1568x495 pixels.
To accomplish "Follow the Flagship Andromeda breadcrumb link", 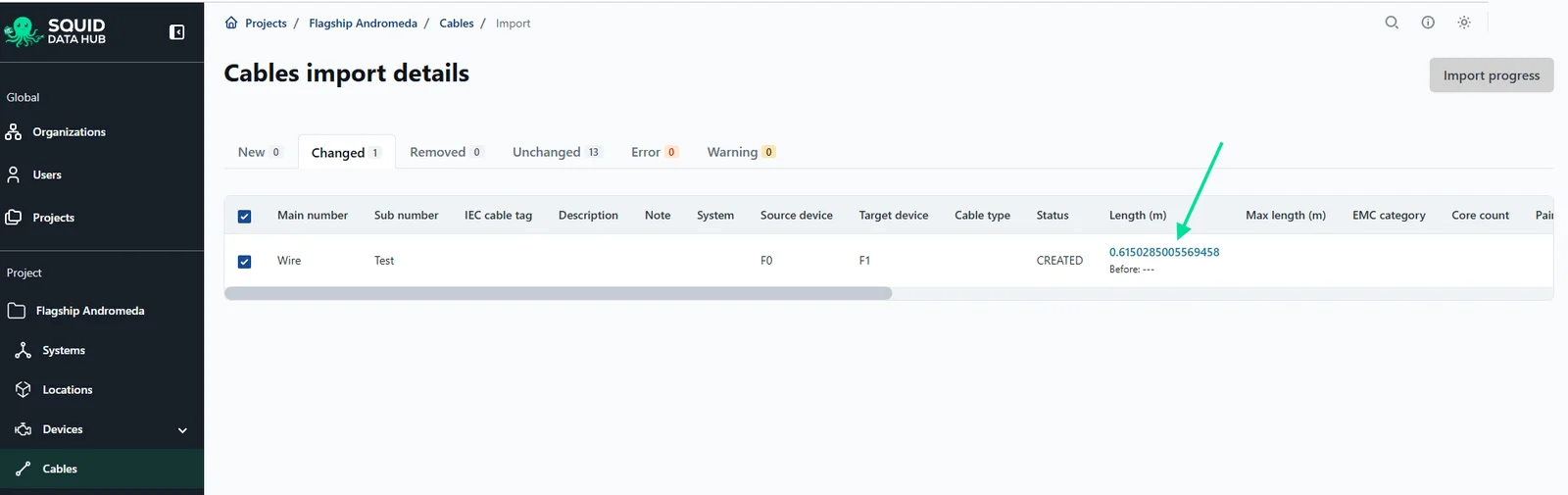I will (x=363, y=24).
